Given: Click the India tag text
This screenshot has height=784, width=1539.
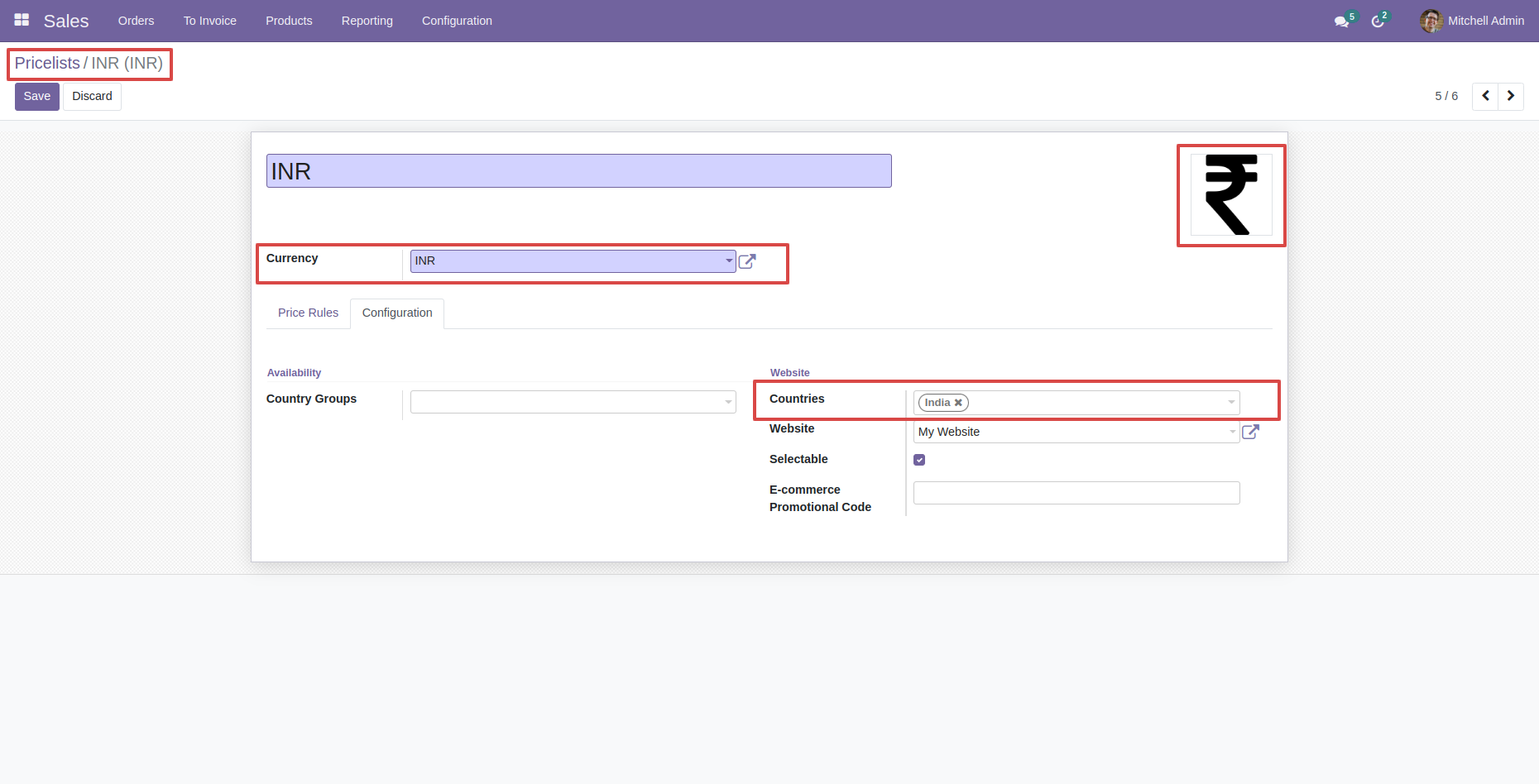Looking at the screenshot, I should click(937, 403).
